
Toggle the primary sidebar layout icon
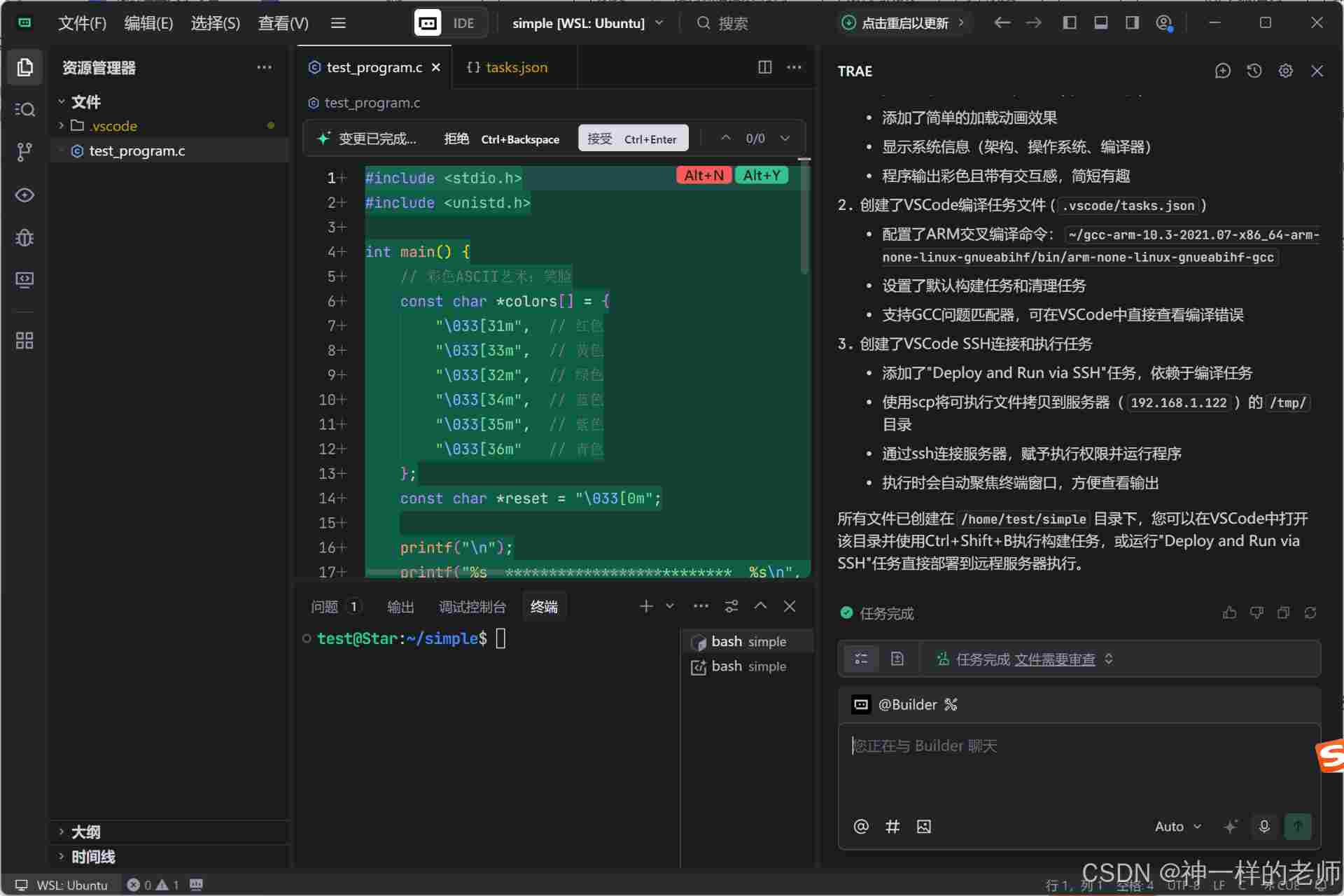[1069, 23]
